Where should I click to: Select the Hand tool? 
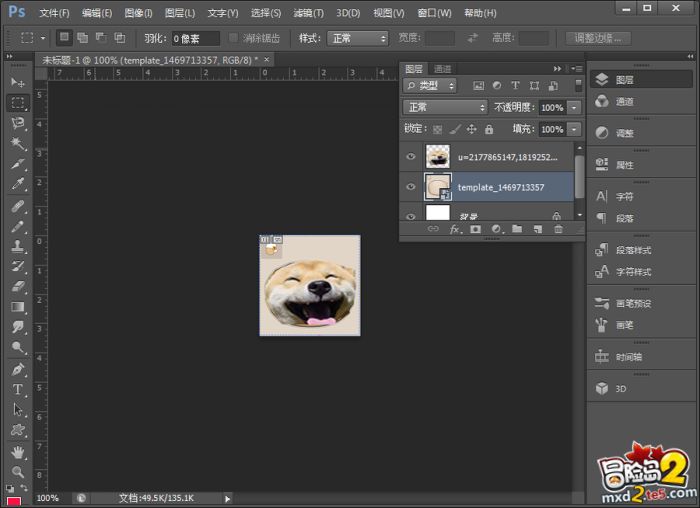click(18, 453)
